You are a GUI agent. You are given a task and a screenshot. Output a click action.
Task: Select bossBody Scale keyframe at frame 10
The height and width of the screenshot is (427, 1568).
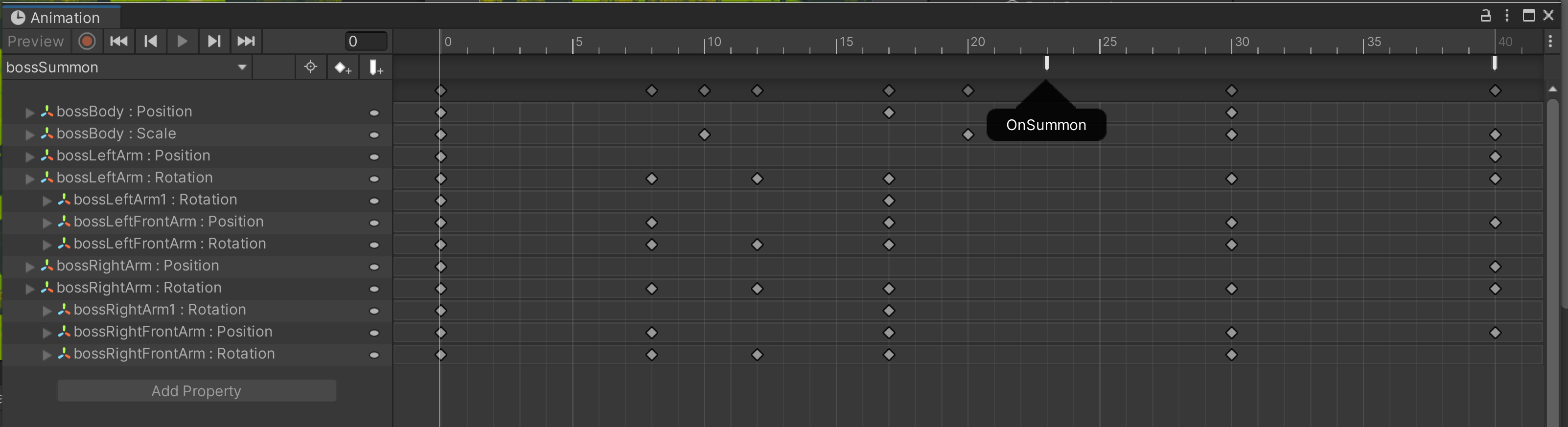[x=704, y=135]
